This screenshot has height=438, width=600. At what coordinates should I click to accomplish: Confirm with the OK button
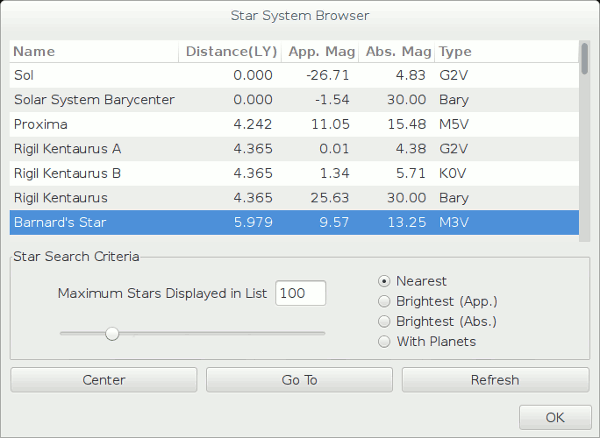pos(554,416)
